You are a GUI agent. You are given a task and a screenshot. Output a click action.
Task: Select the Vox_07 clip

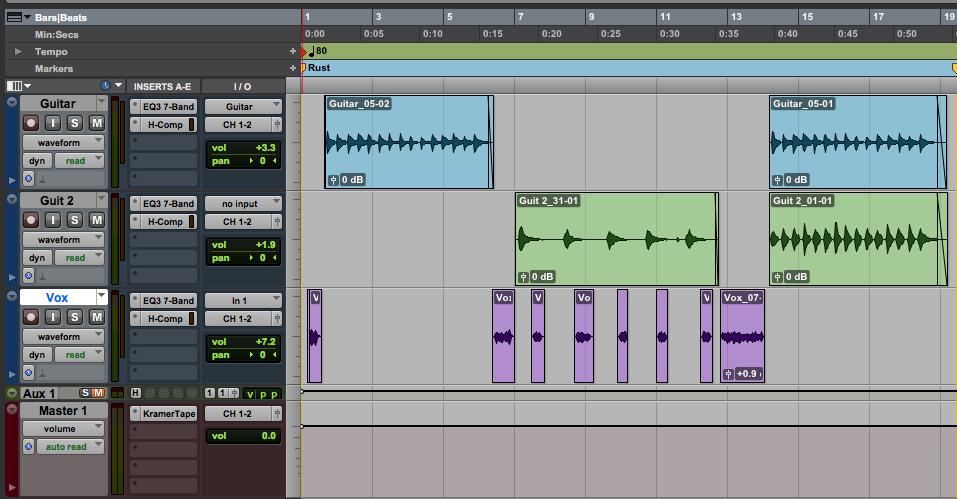coord(742,336)
